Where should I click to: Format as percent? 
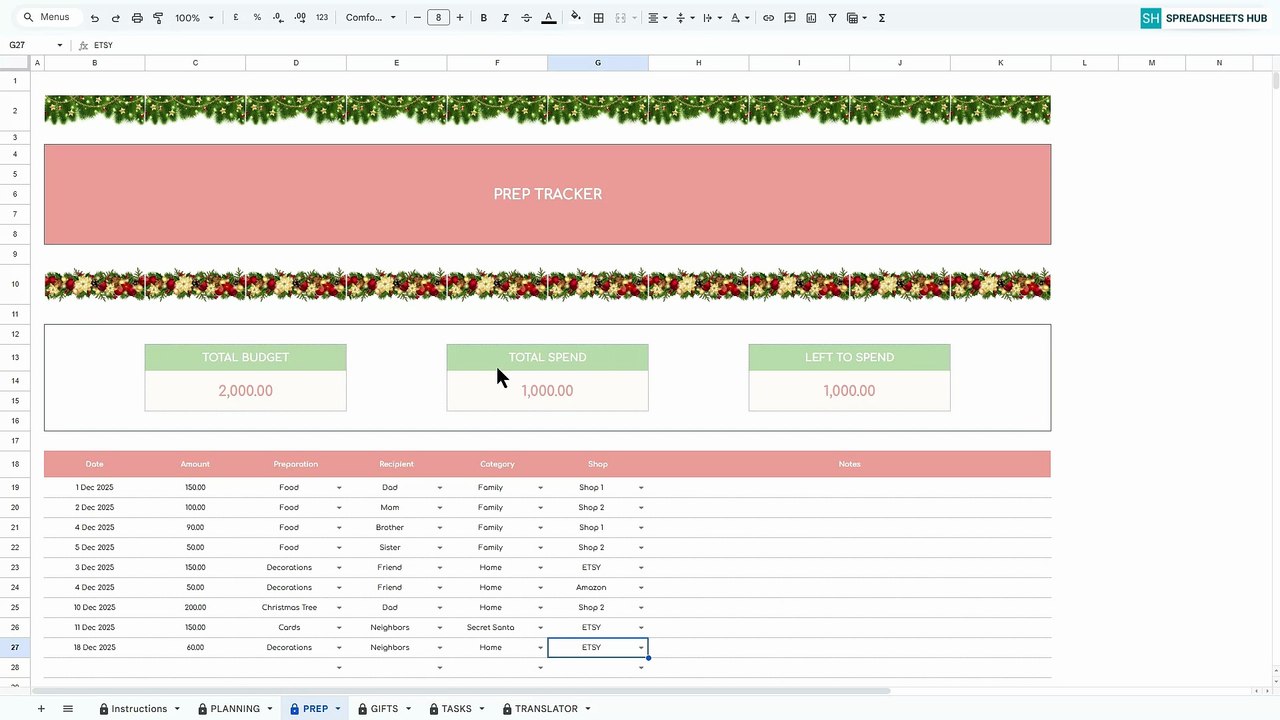pos(257,18)
